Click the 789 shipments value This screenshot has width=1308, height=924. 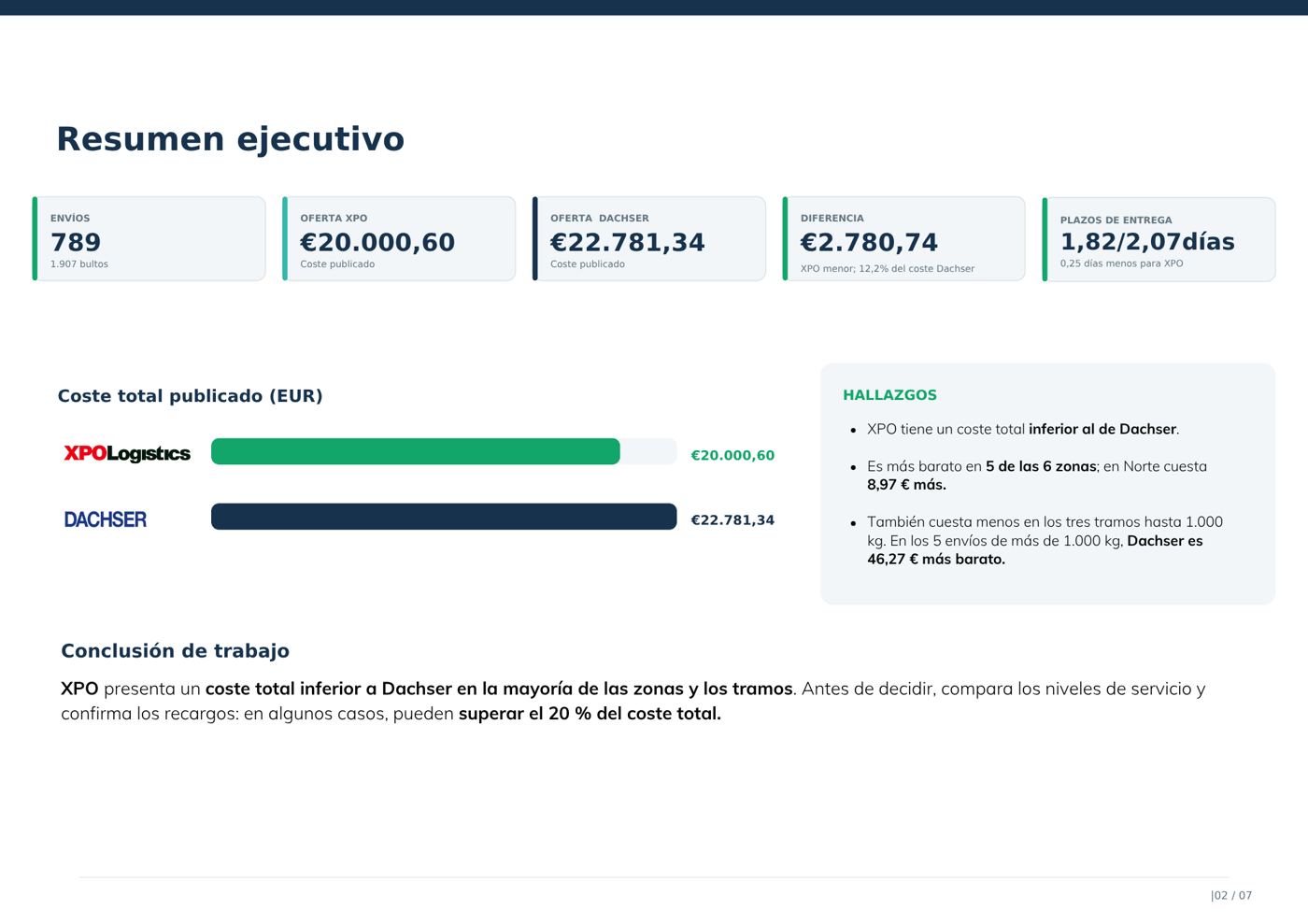click(x=76, y=242)
